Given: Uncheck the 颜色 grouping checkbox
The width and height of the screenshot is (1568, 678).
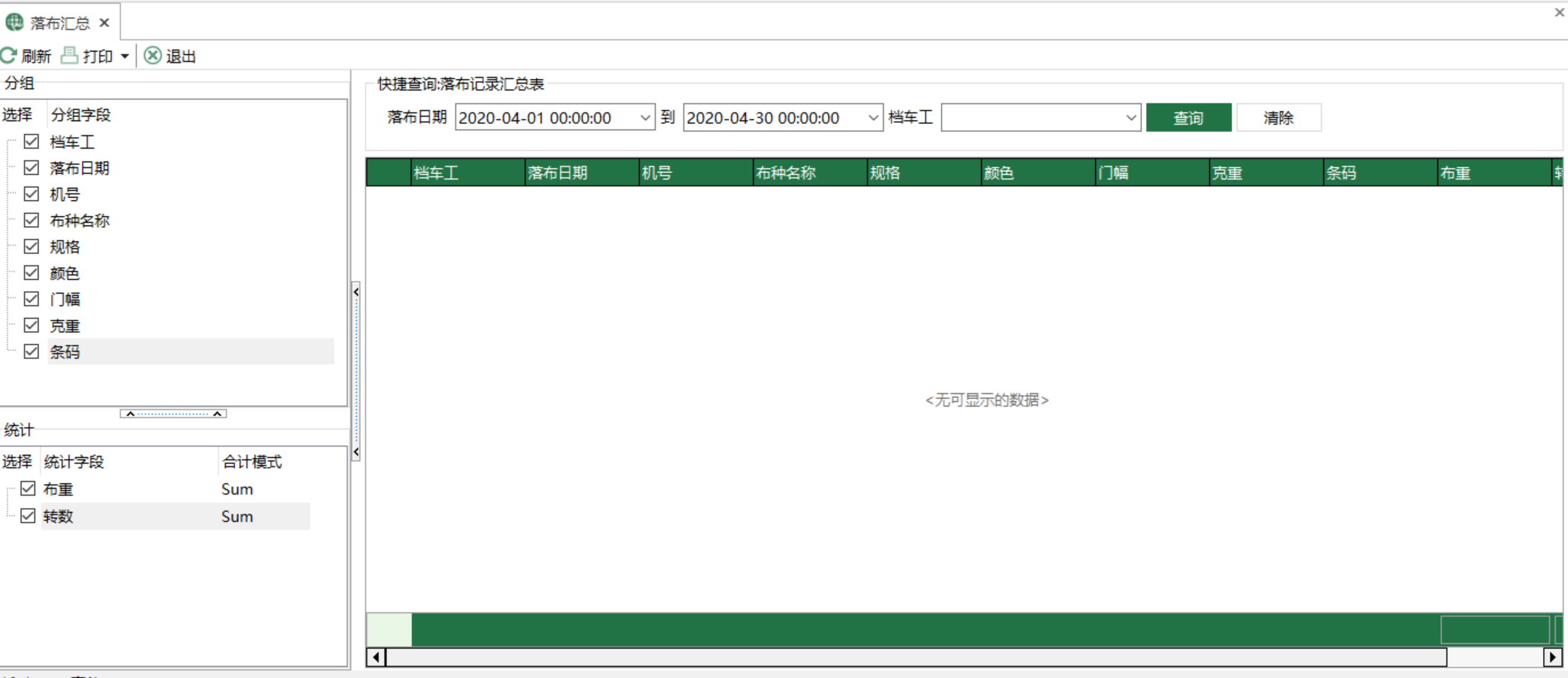Looking at the screenshot, I should [31, 272].
